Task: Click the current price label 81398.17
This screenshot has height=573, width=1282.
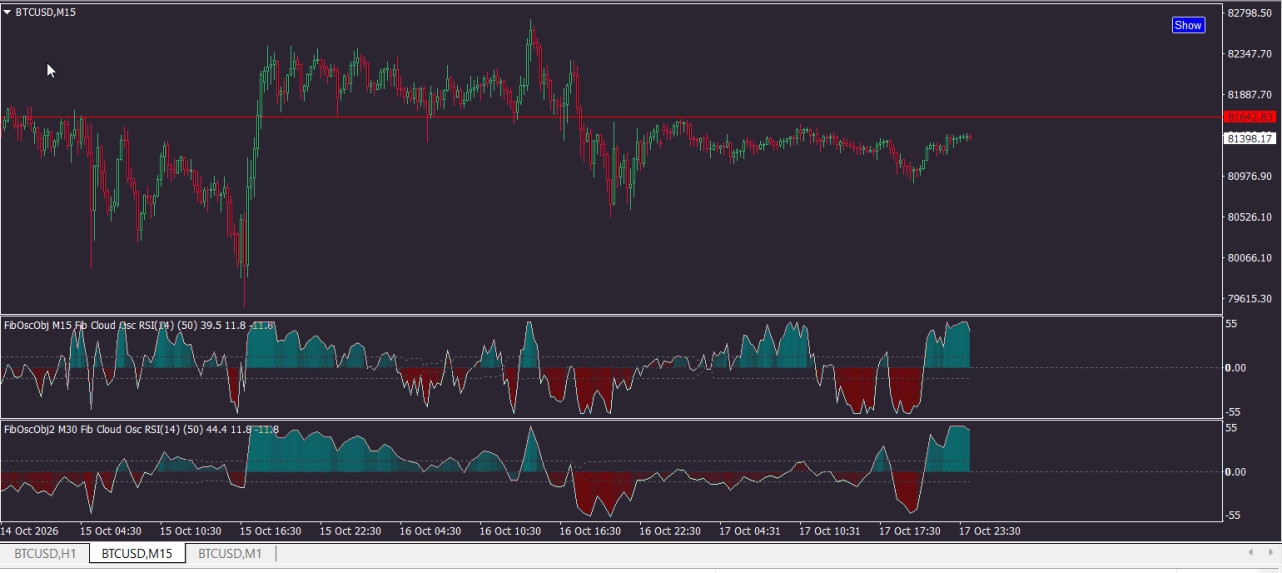Action: (x=1250, y=138)
